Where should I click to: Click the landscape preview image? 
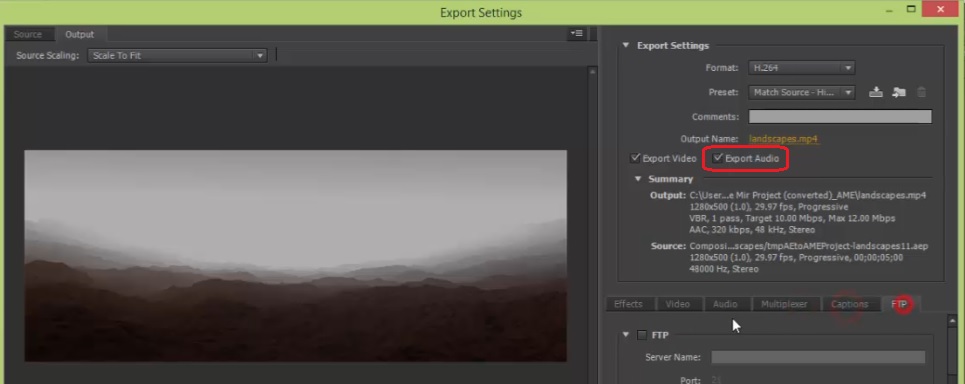295,256
